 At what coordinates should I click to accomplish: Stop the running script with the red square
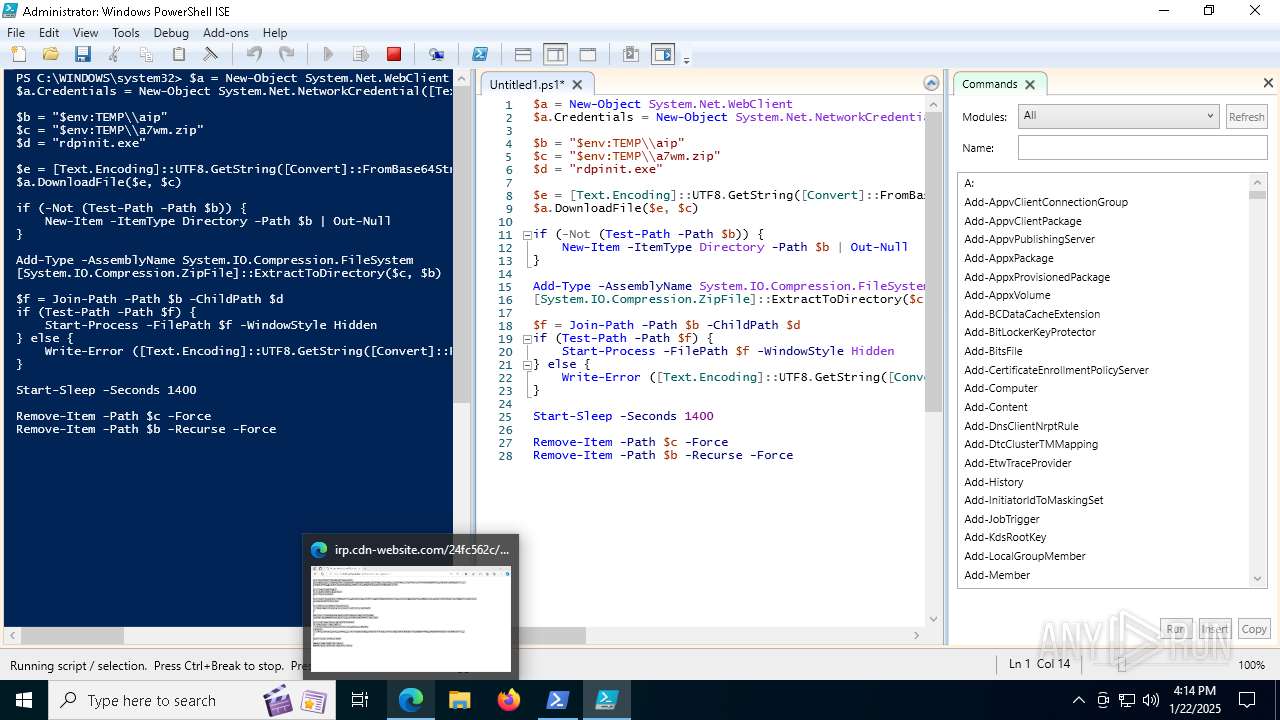coord(394,54)
